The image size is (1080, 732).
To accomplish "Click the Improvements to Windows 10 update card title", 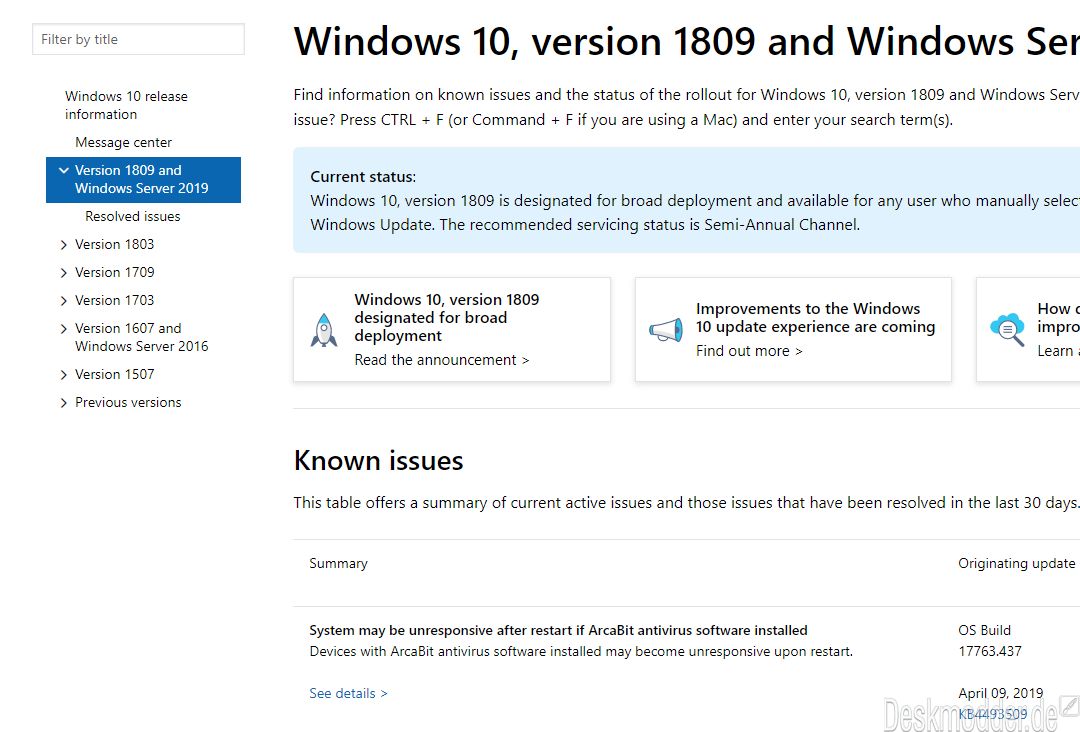I will click(816, 317).
